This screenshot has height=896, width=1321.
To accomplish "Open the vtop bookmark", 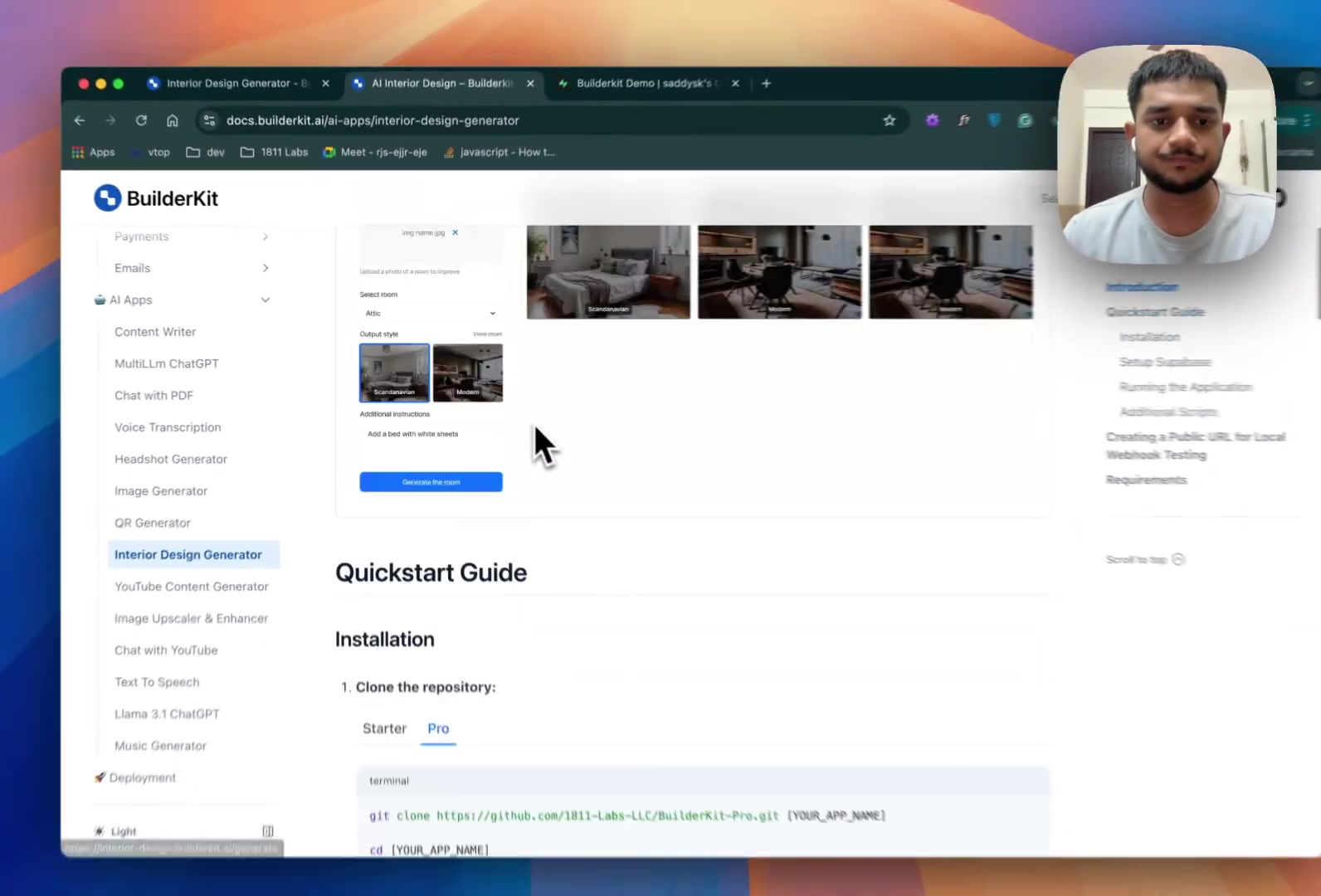I will pos(151,152).
